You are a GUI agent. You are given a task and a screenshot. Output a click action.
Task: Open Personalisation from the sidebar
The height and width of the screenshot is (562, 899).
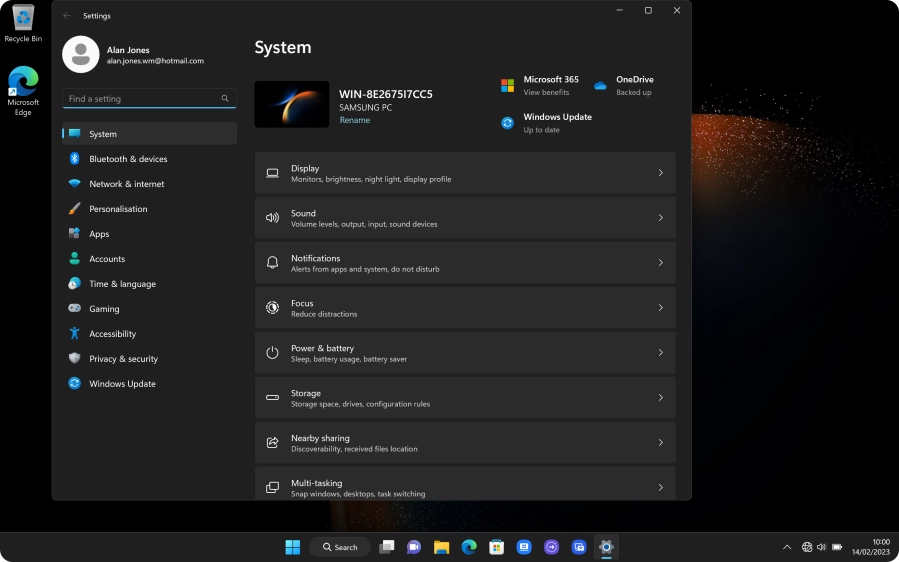[118, 209]
